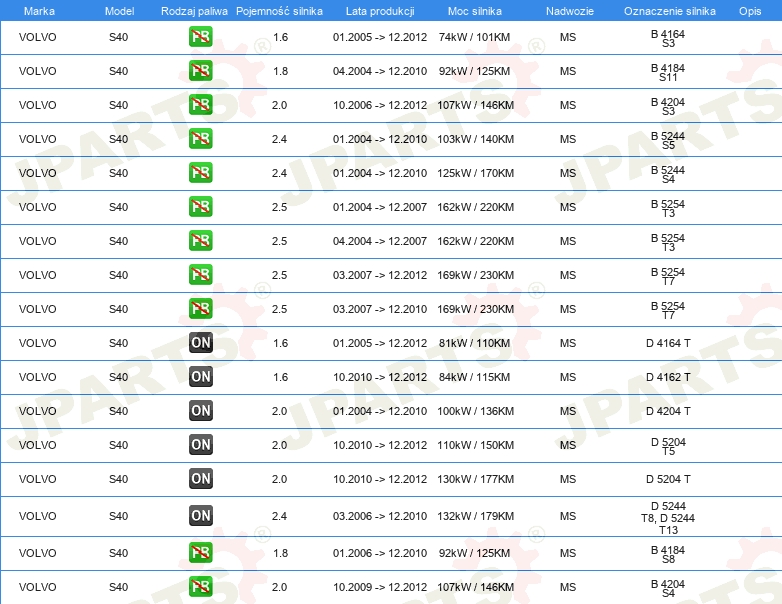
Task: Select the 81kW / 110KM power cell
Action: (474, 343)
